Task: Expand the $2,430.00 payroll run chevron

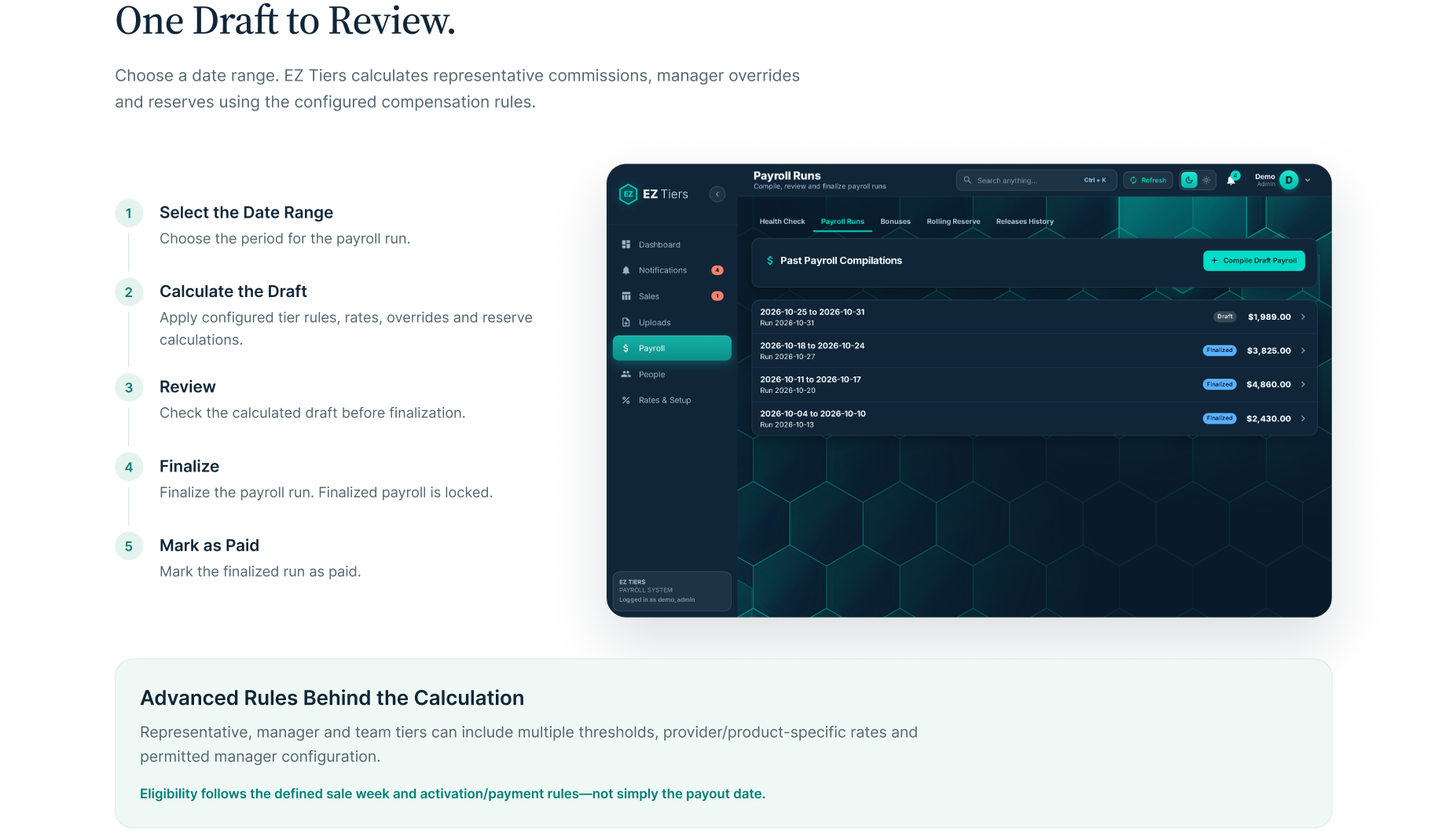Action: tap(1303, 419)
